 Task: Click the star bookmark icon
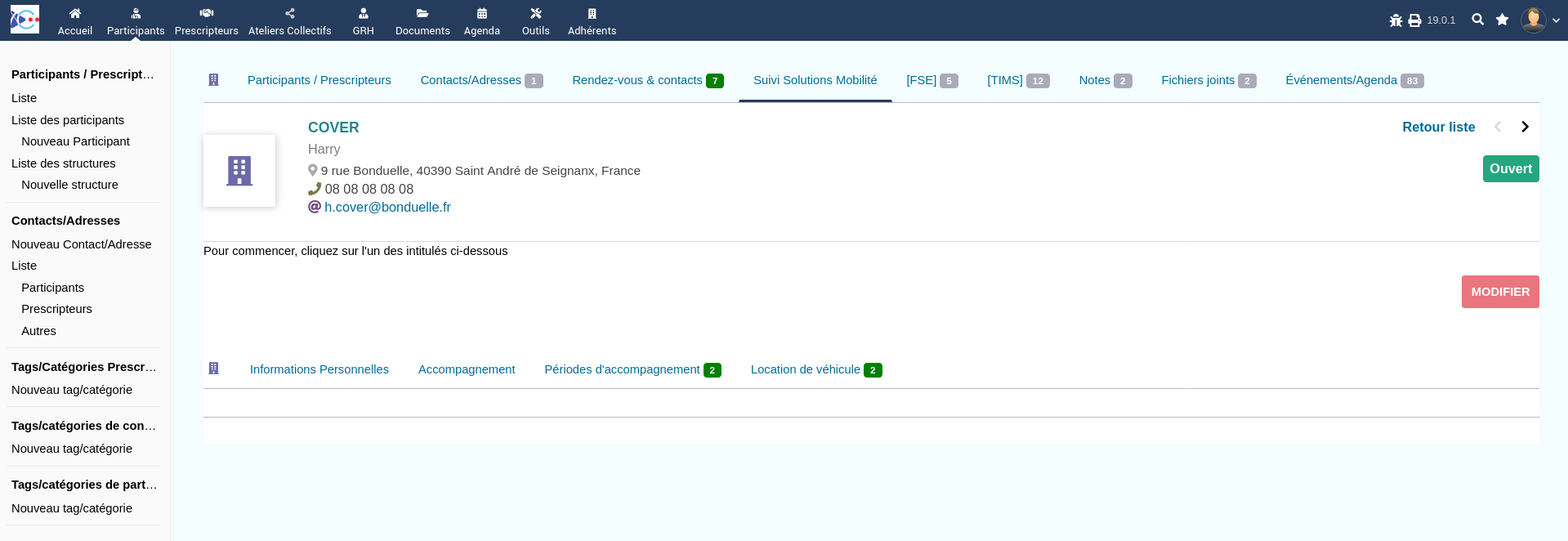pos(1502,20)
